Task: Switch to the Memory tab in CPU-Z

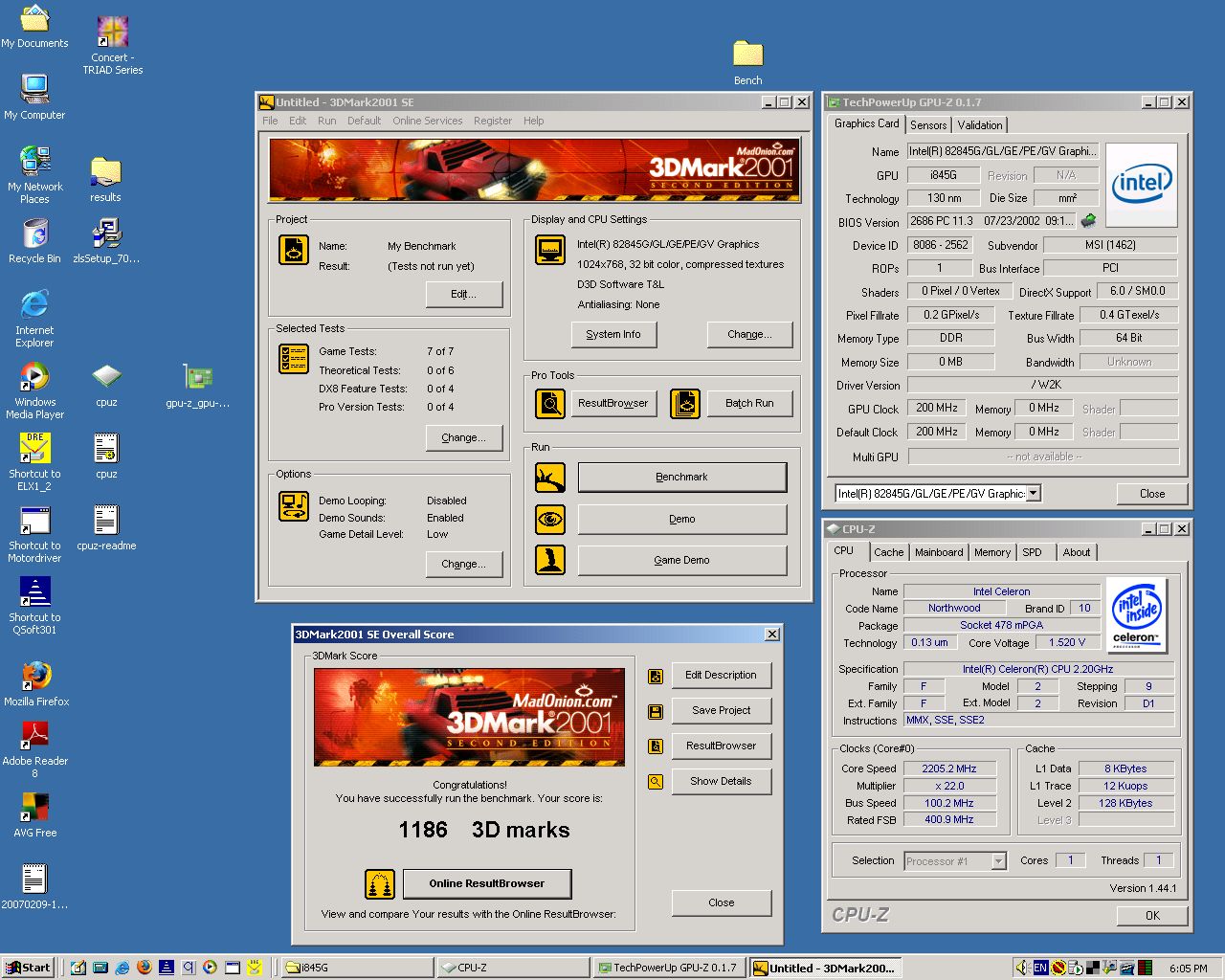Action: coord(992,552)
